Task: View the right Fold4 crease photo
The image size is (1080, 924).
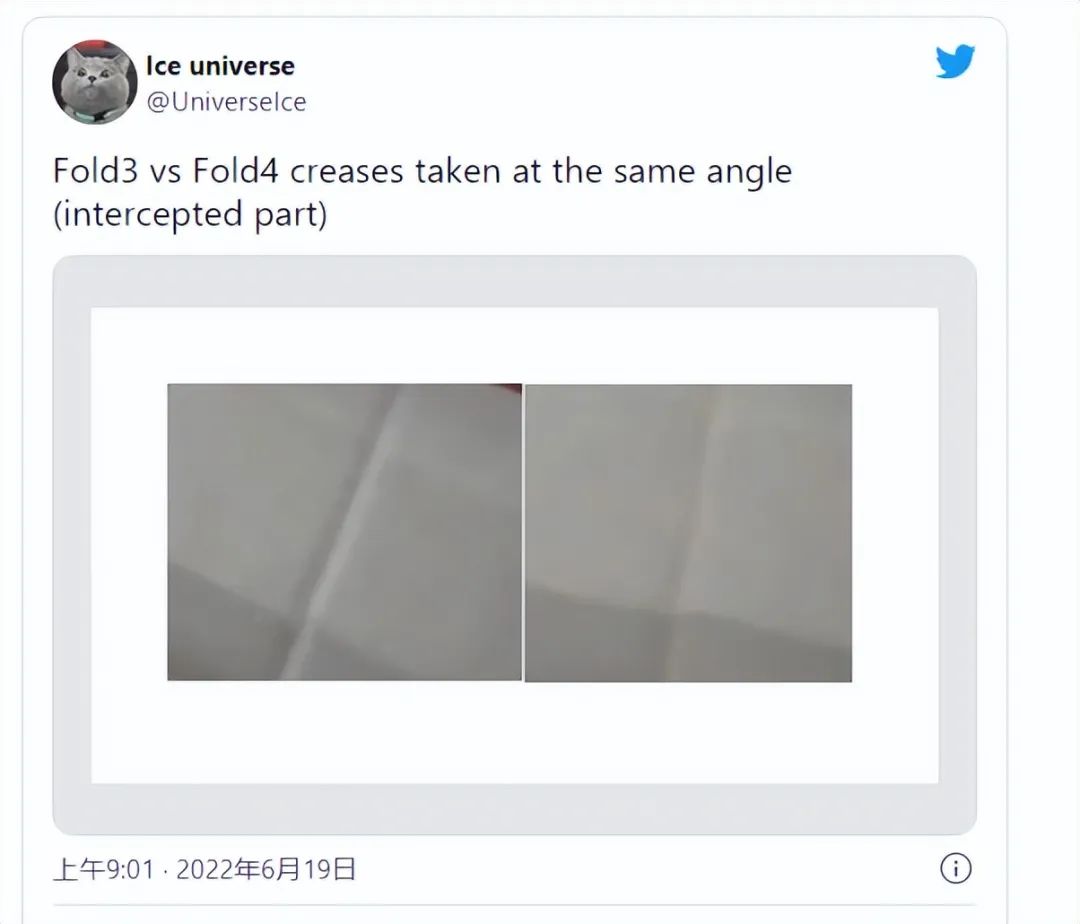Action: click(688, 533)
